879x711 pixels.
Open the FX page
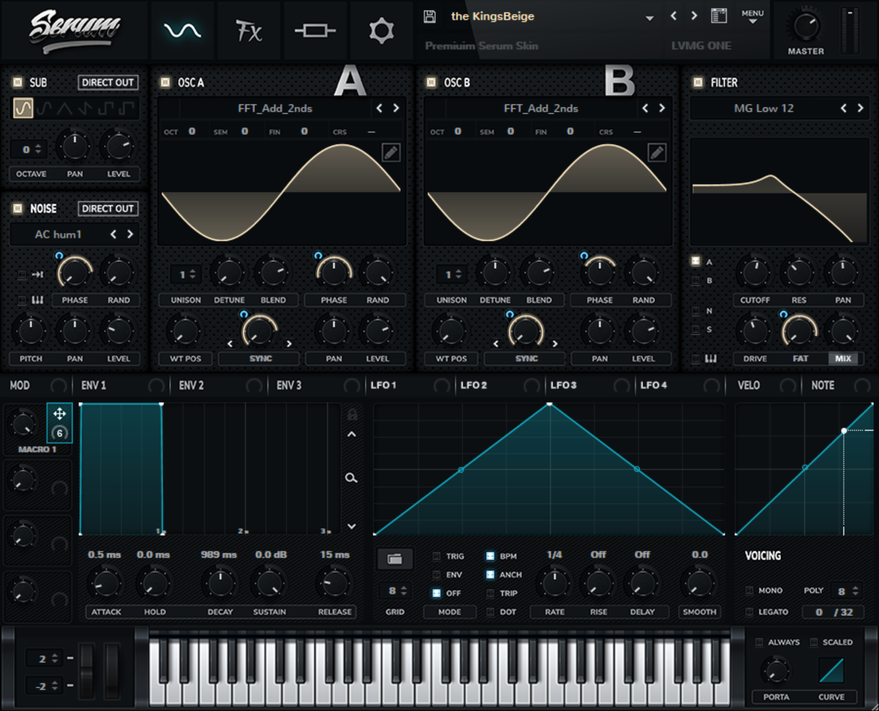[x=248, y=30]
